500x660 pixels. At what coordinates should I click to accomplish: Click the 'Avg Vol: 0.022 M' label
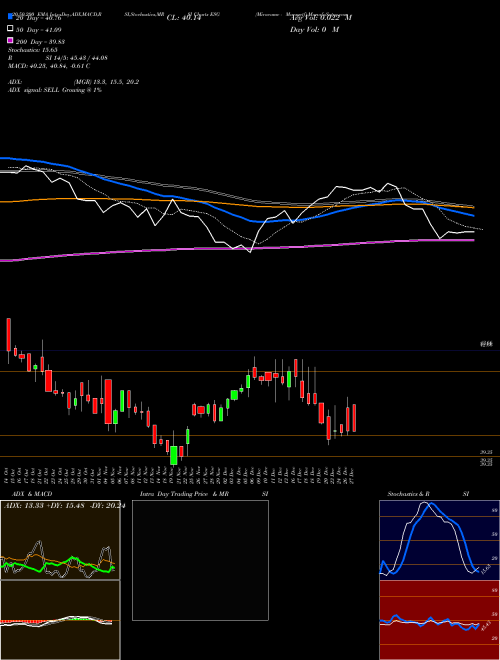pyautogui.click(x=320, y=18)
